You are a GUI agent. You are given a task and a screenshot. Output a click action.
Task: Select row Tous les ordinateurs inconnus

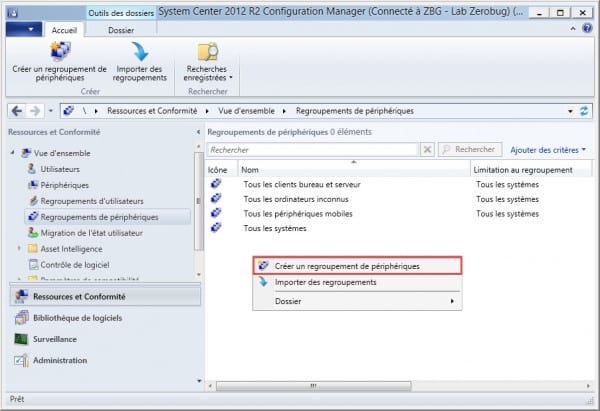pyautogui.click(x=398, y=199)
